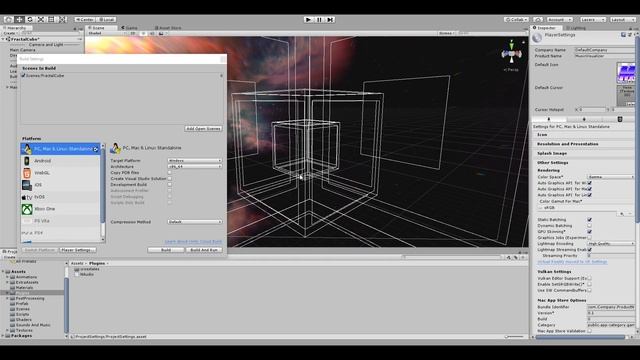This screenshot has height=360, width=640.
Task: Switch to the Asset Store tab
Action: 168,28
